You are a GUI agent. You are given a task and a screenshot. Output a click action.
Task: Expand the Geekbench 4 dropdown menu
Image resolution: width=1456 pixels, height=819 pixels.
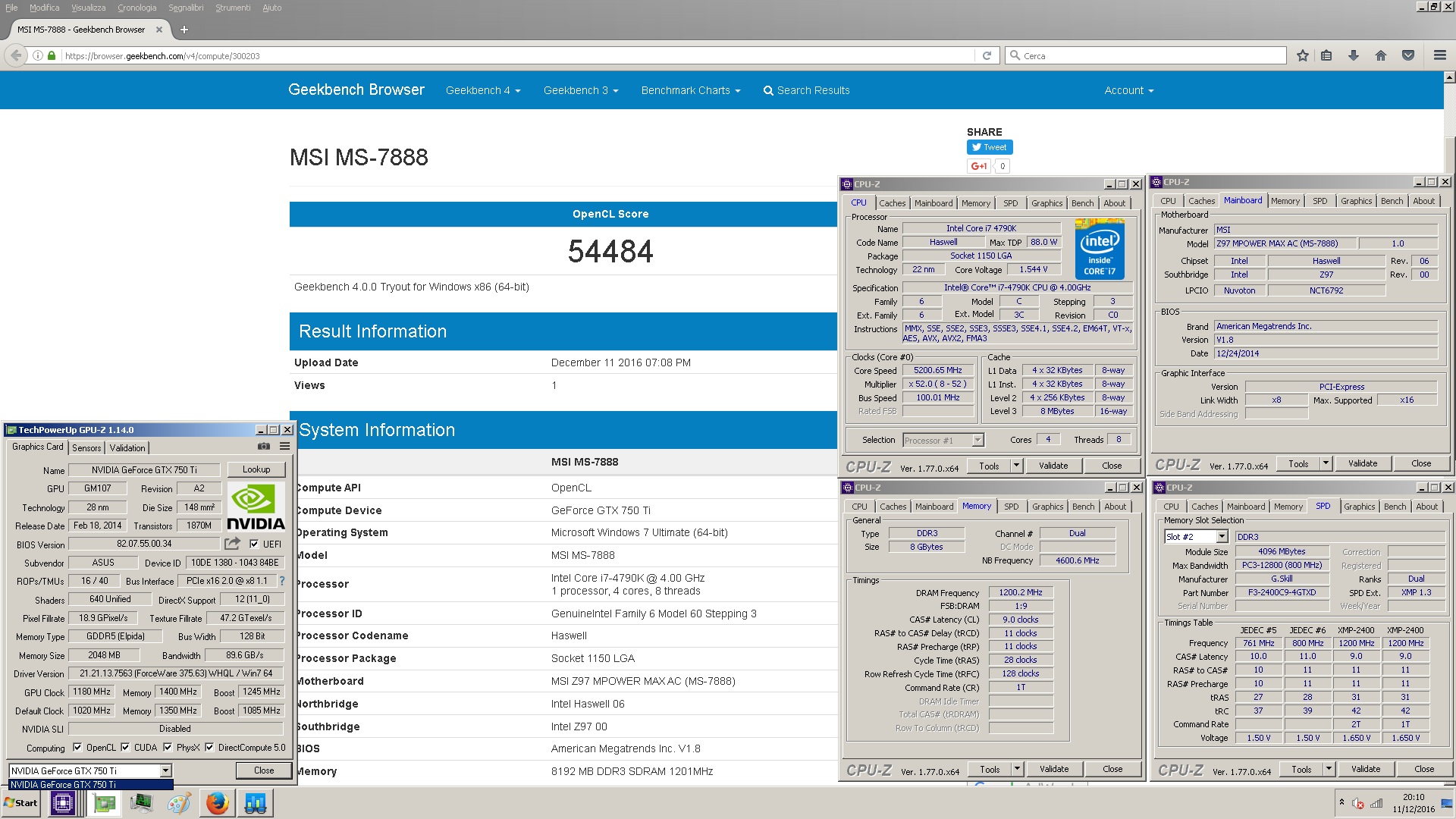click(483, 90)
